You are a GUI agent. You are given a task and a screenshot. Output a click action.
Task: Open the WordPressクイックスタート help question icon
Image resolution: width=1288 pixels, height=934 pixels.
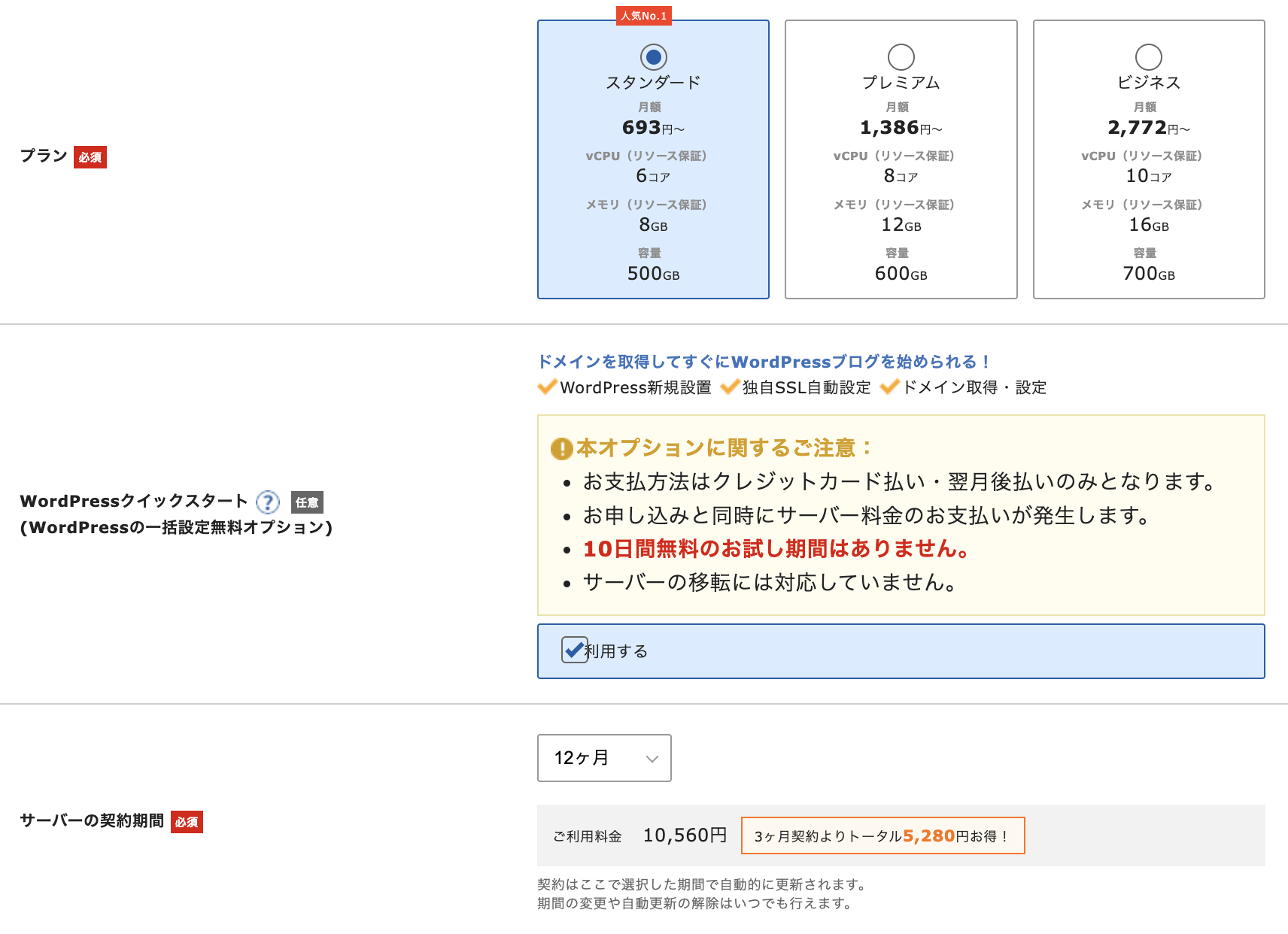(268, 502)
